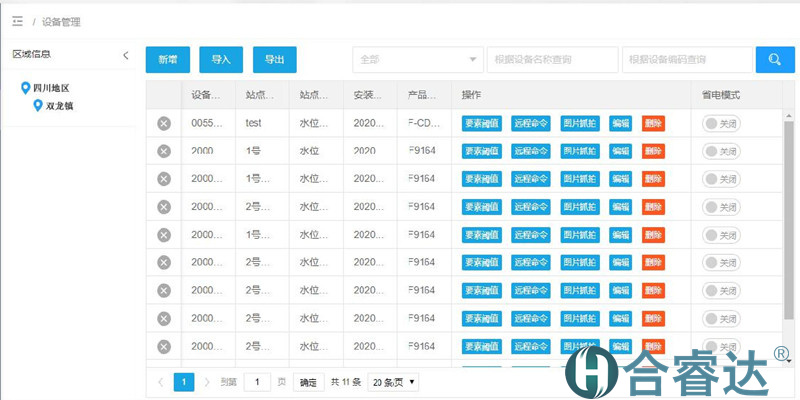Click the 新增 button
Image resolution: width=800 pixels, height=400 pixels.
(167, 60)
